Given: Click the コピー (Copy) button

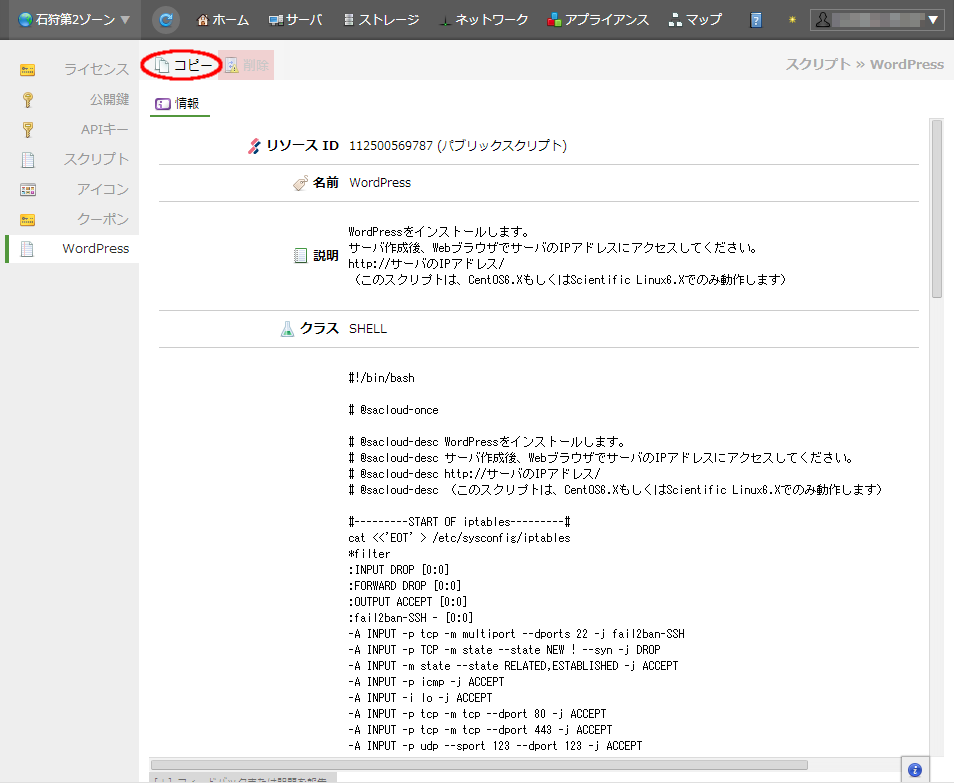Looking at the screenshot, I should (x=184, y=65).
